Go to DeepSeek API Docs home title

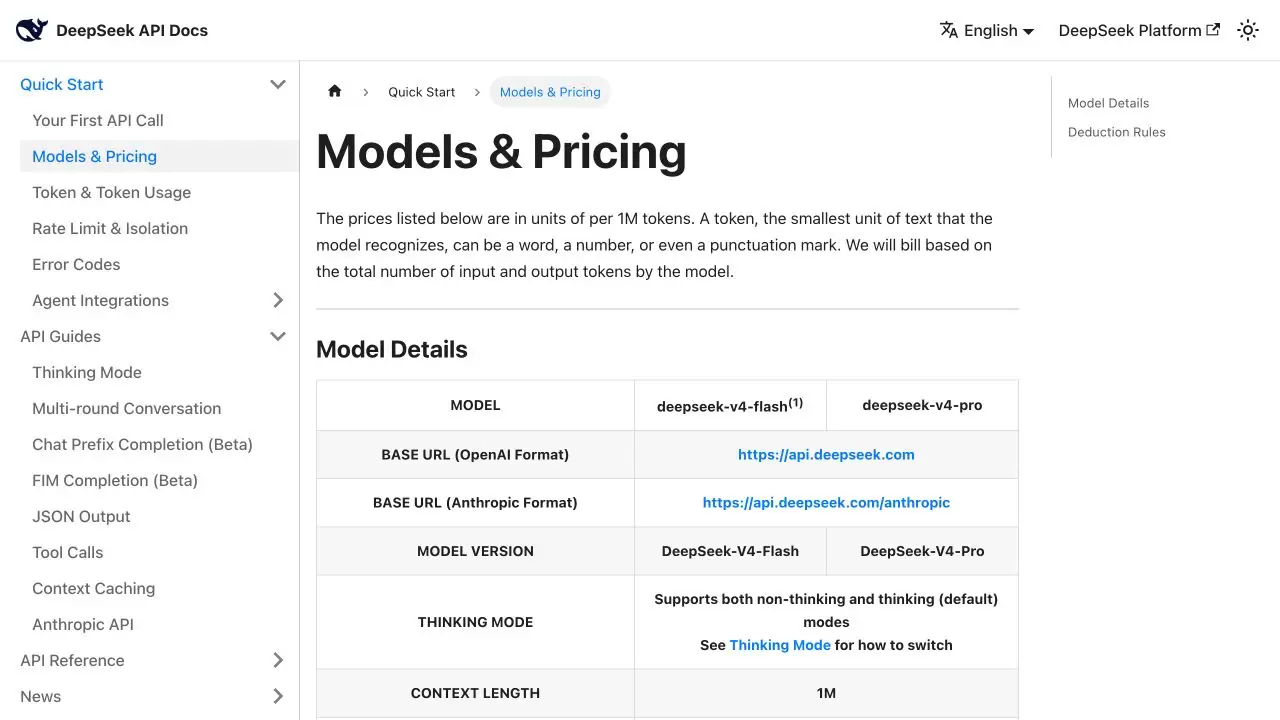(132, 30)
